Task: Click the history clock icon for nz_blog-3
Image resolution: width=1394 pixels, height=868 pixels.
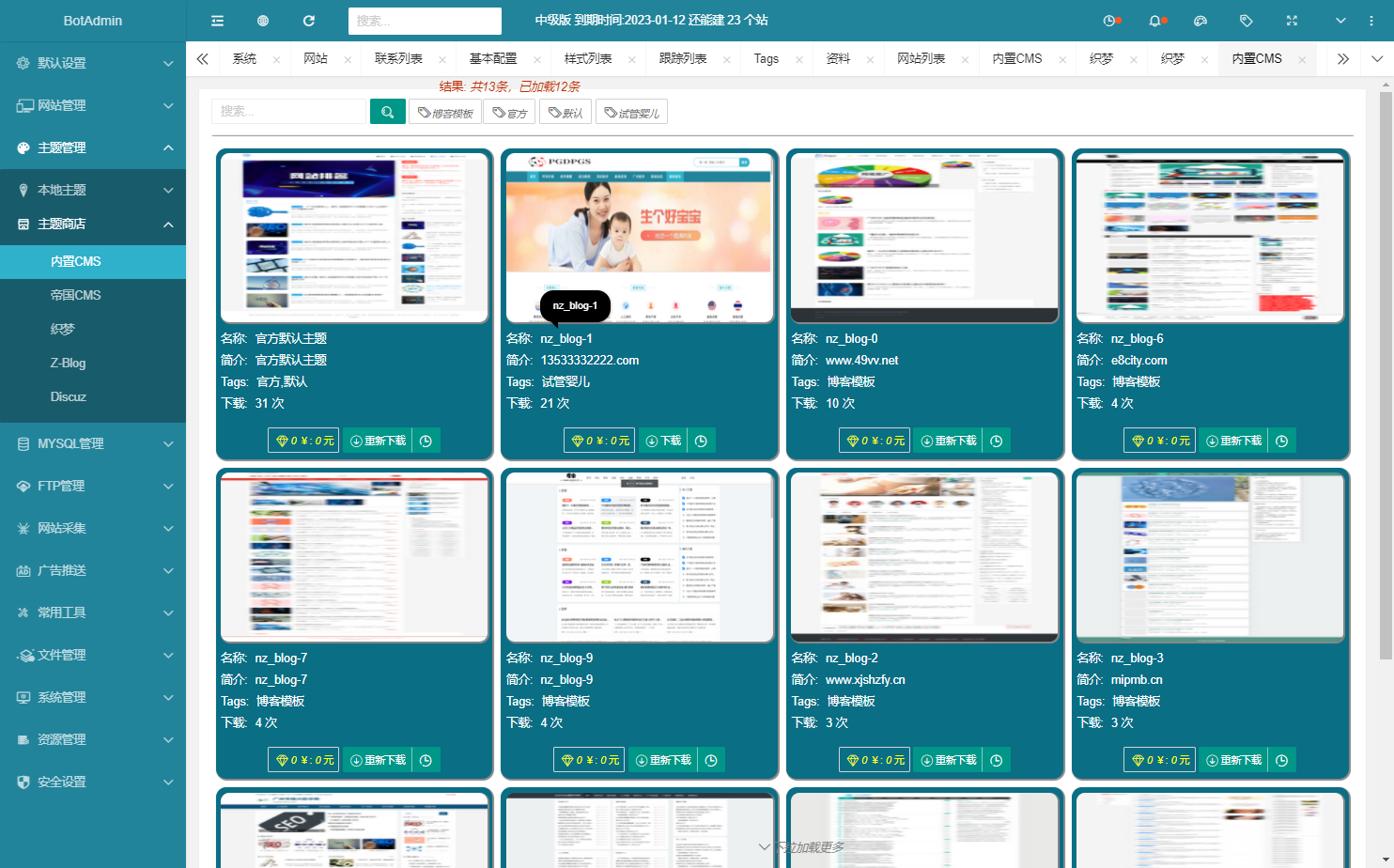Action: (1282, 760)
